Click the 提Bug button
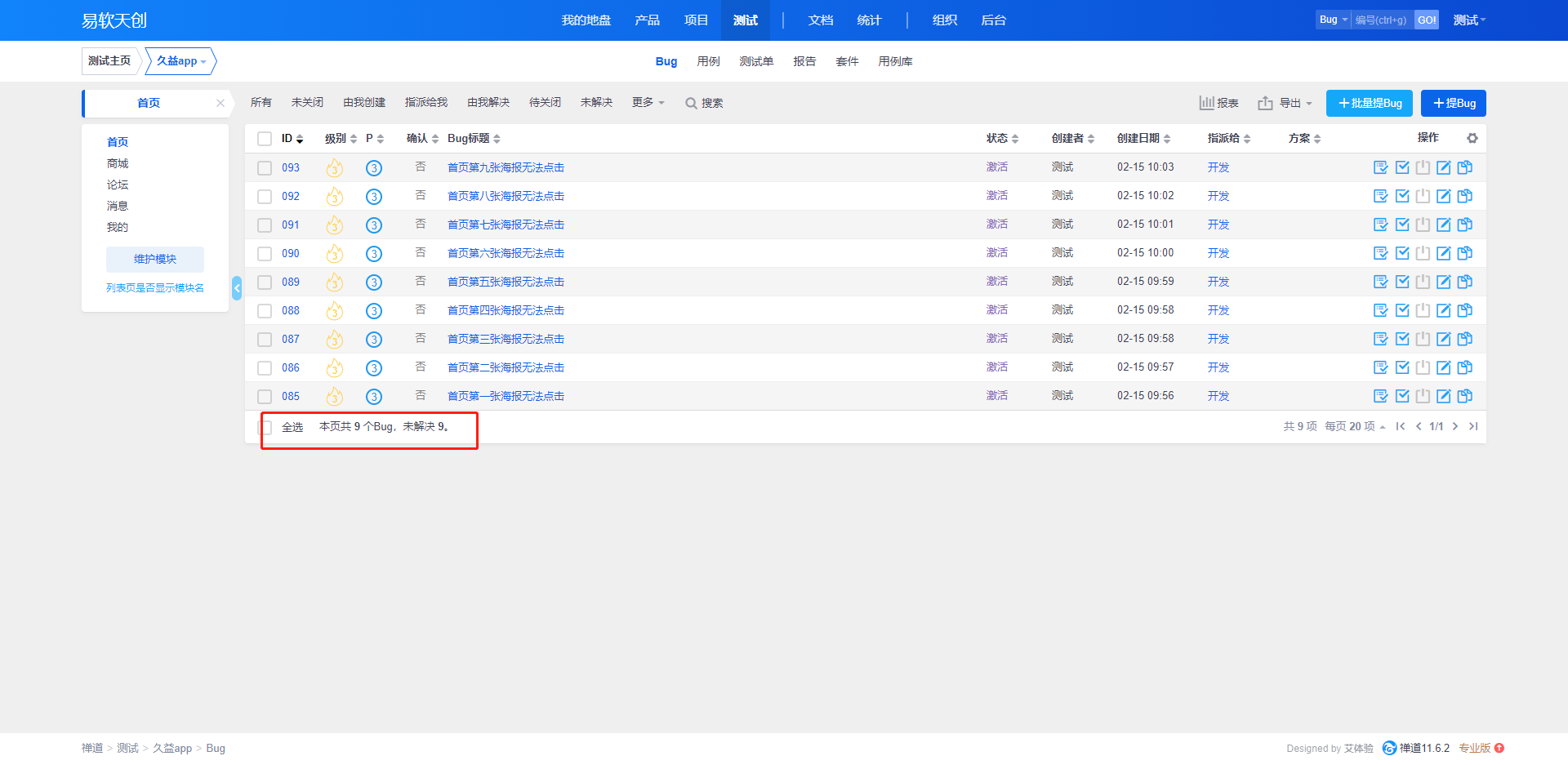 click(1454, 103)
